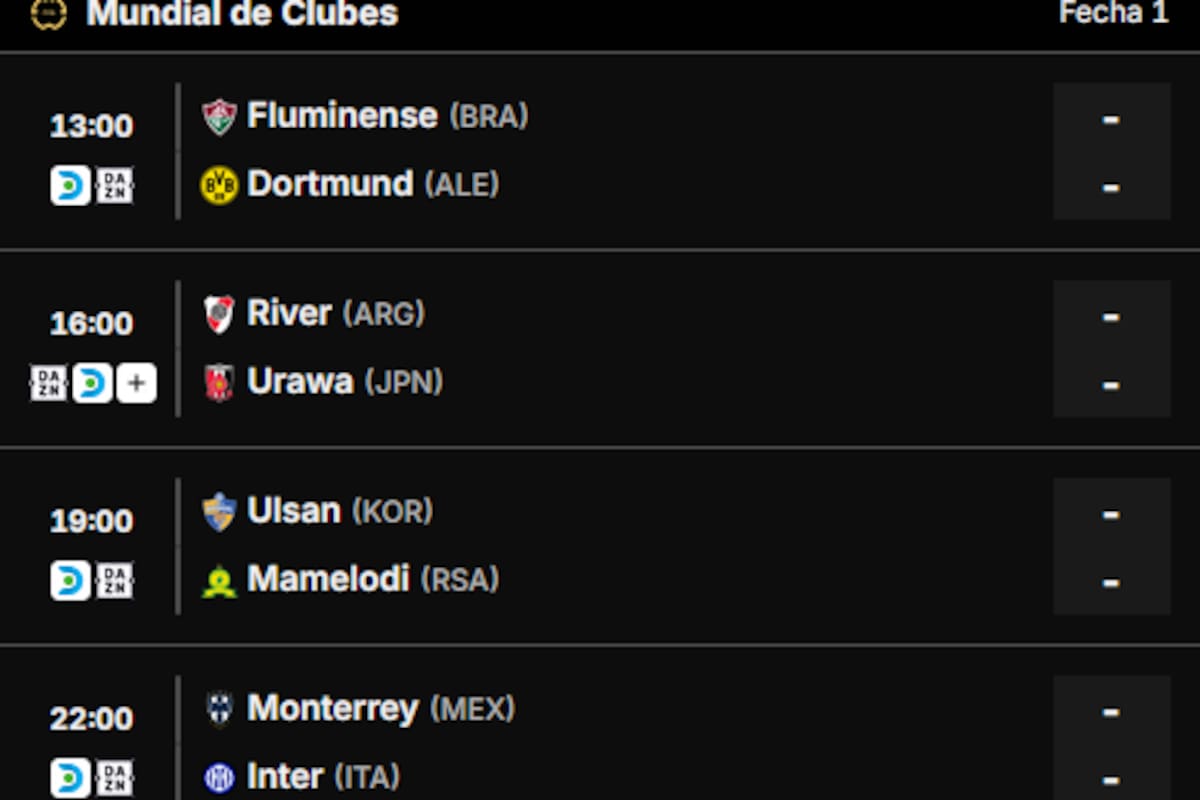The width and height of the screenshot is (1200, 800).
Task: Click the DSports icon next to River match
Action: pyautogui.click(x=91, y=382)
